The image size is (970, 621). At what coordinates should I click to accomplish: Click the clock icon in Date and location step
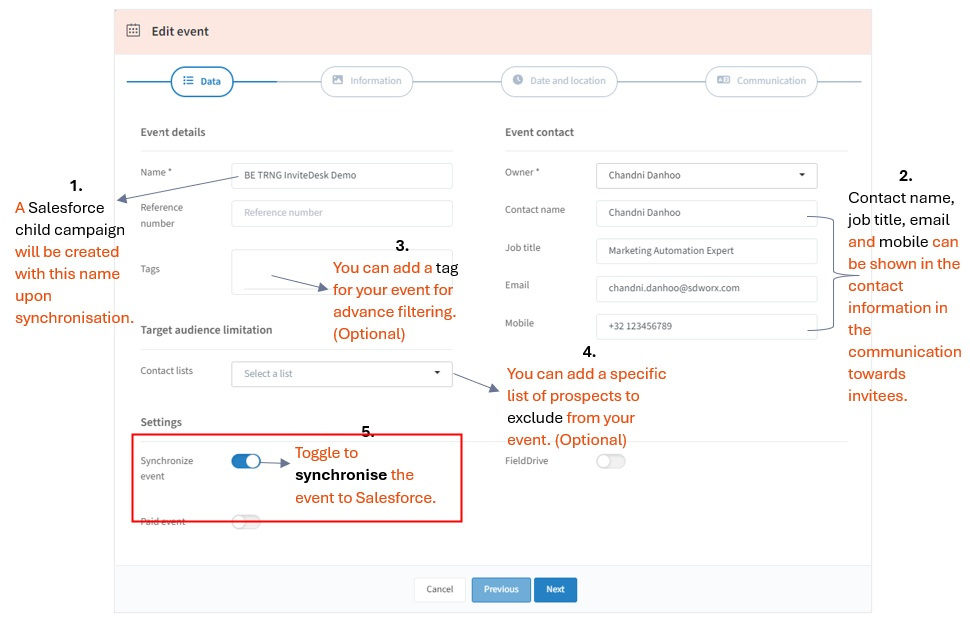click(518, 80)
